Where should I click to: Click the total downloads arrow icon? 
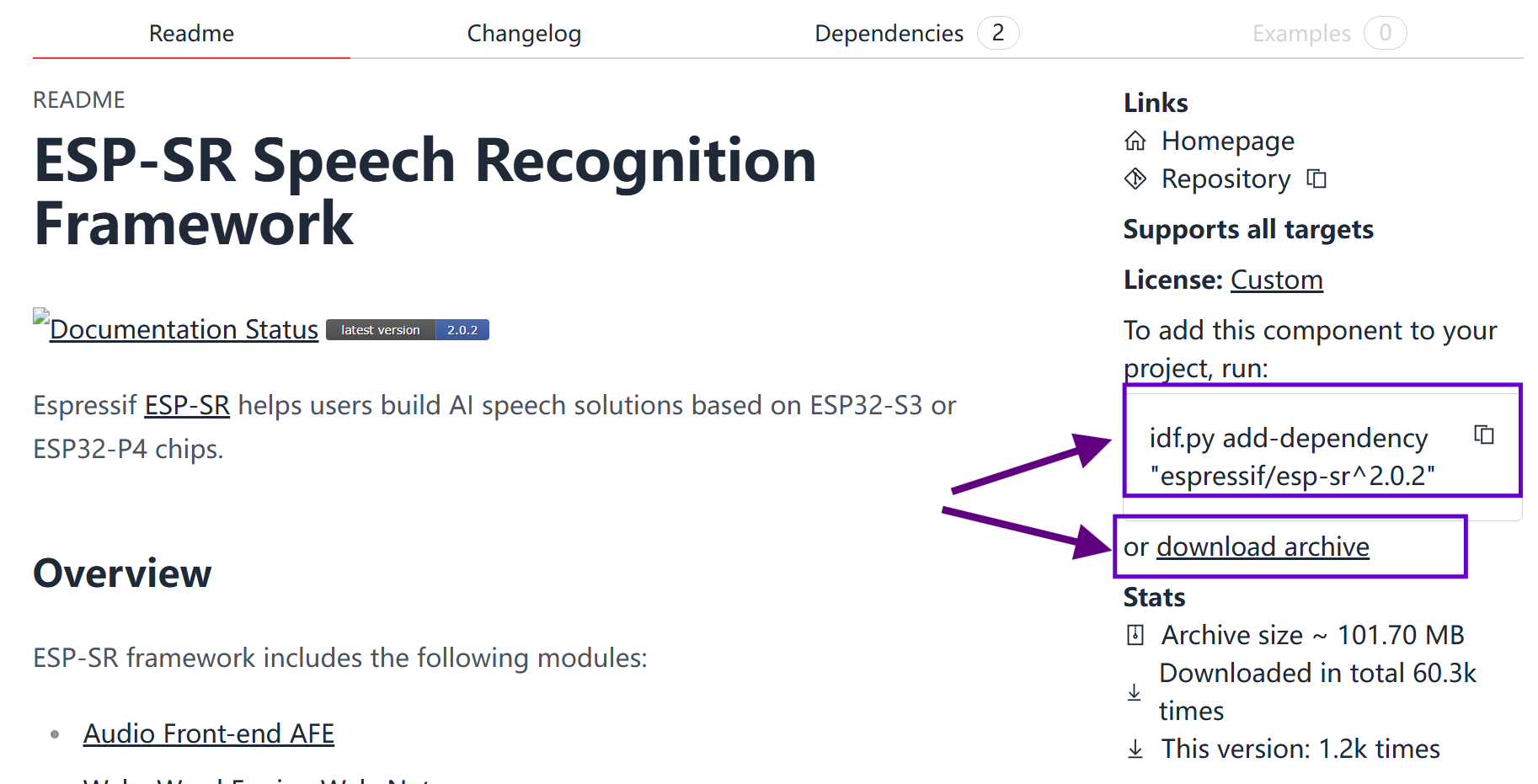click(x=1135, y=692)
